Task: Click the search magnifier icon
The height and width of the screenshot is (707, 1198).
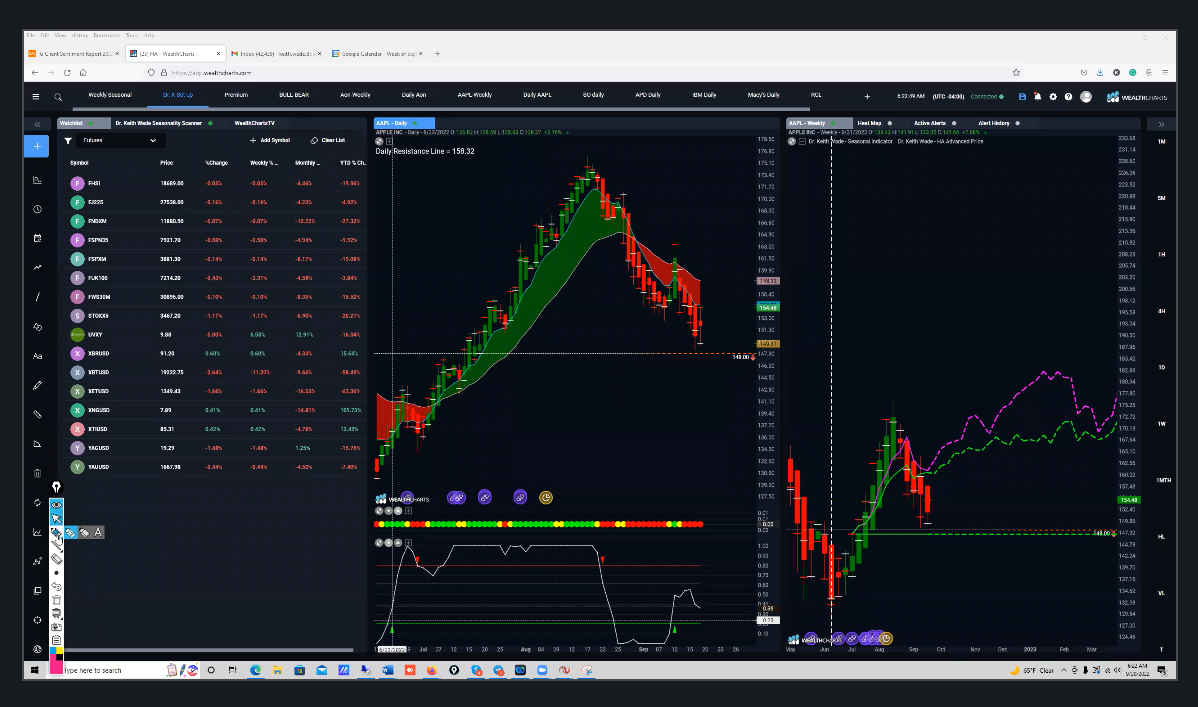Action: tap(58, 97)
